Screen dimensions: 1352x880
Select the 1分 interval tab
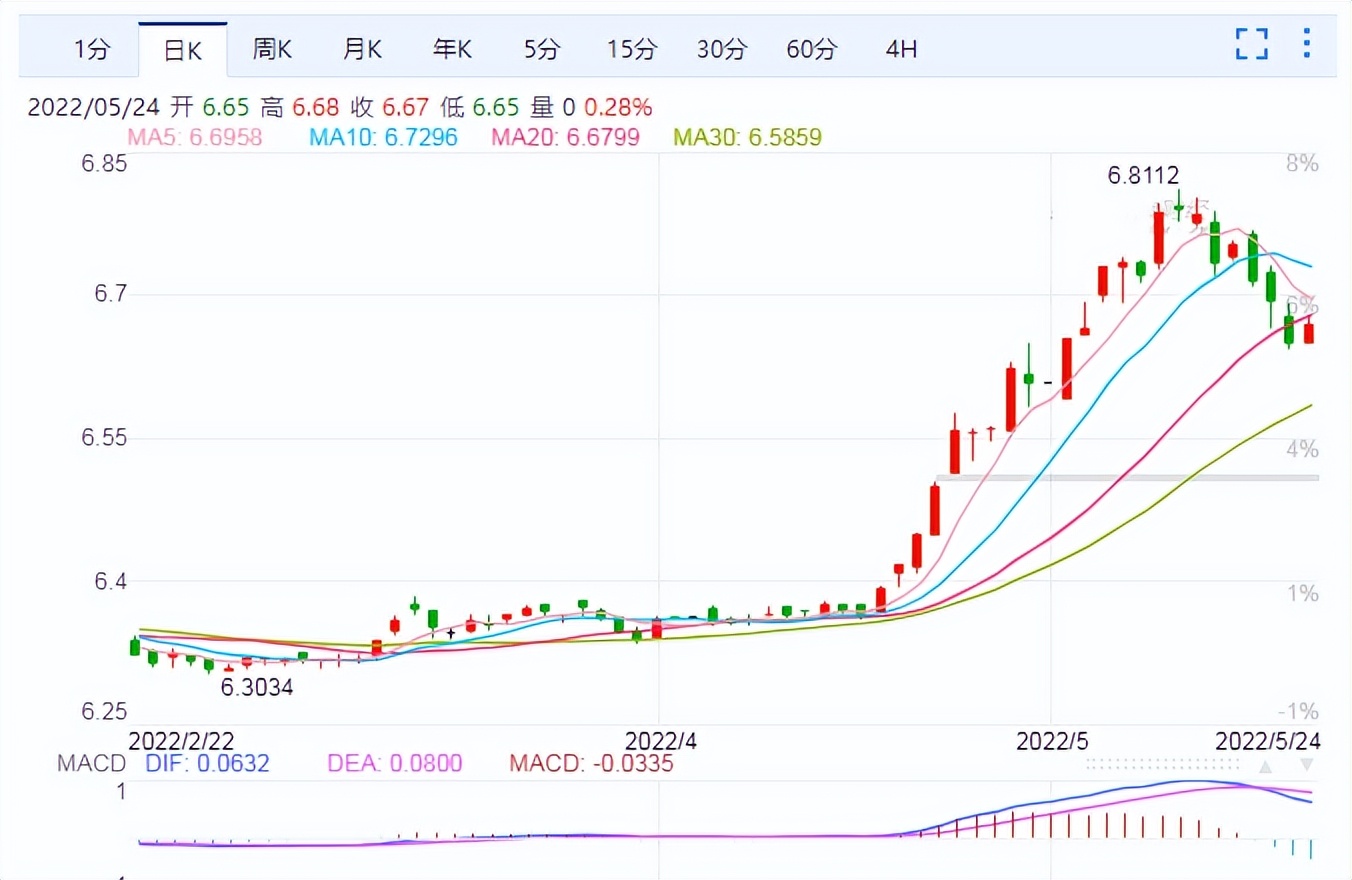pos(91,48)
